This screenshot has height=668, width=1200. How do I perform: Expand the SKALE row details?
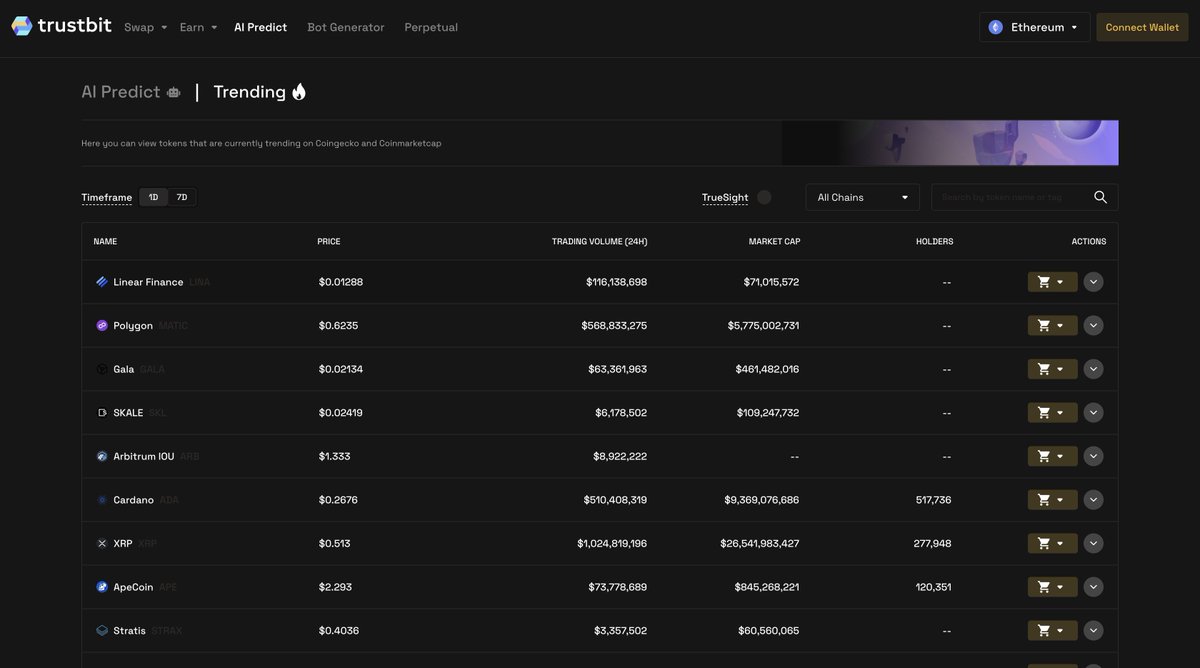click(x=1094, y=413)
